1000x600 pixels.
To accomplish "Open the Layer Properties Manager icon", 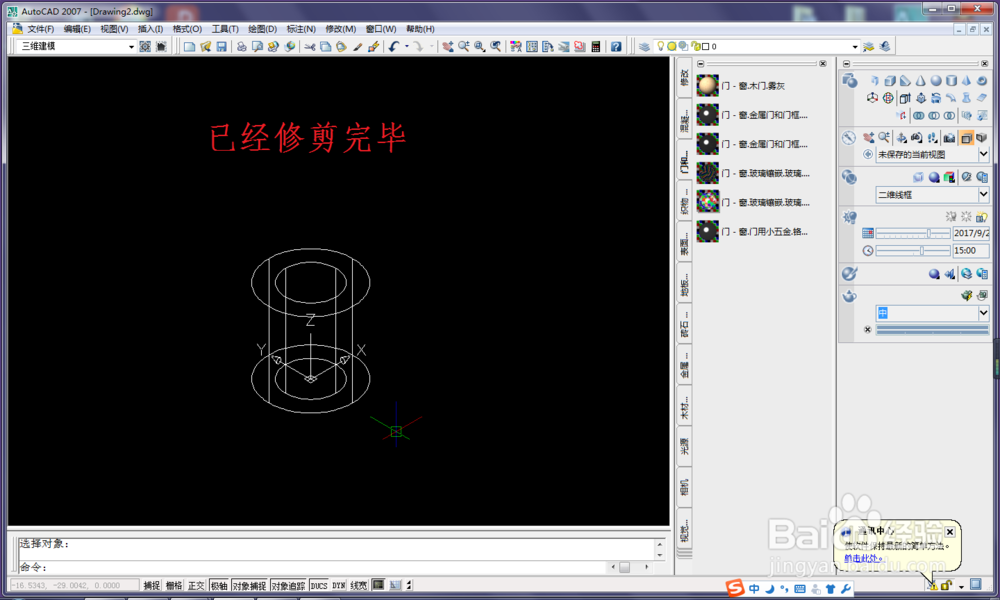I will click(645, 47).
